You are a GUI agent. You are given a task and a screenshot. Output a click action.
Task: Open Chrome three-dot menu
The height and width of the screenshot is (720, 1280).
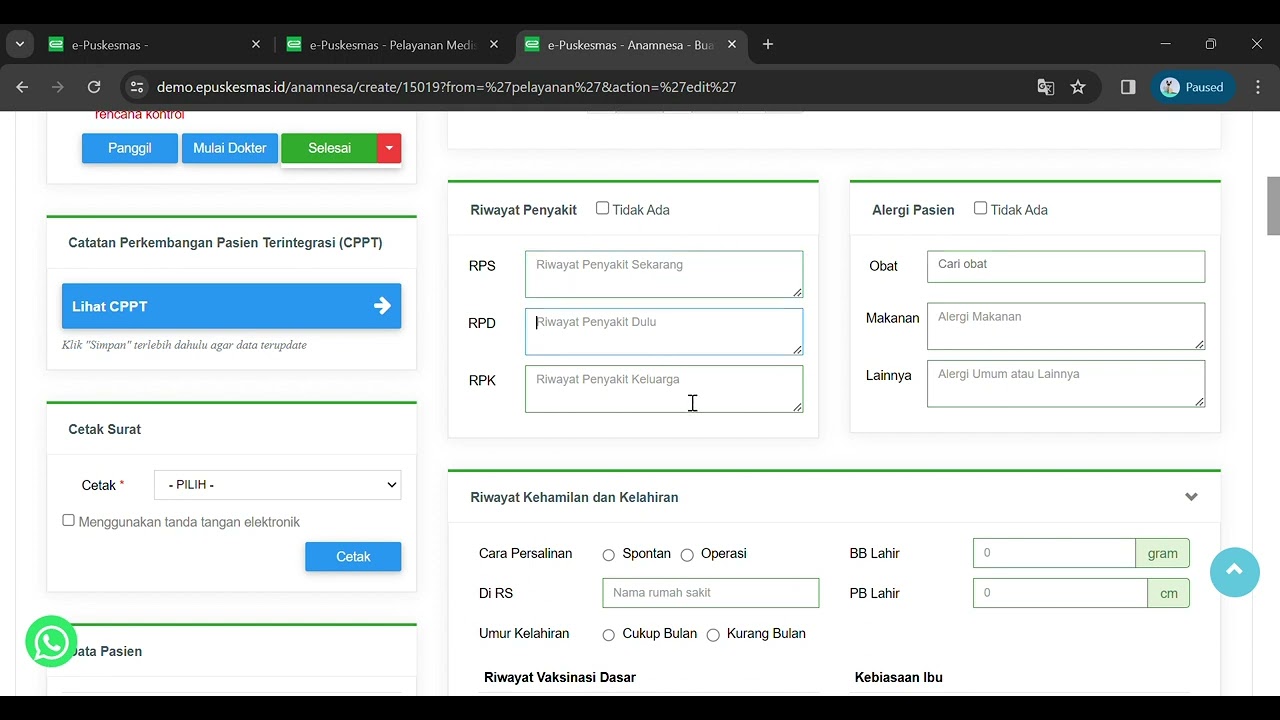1258,87
